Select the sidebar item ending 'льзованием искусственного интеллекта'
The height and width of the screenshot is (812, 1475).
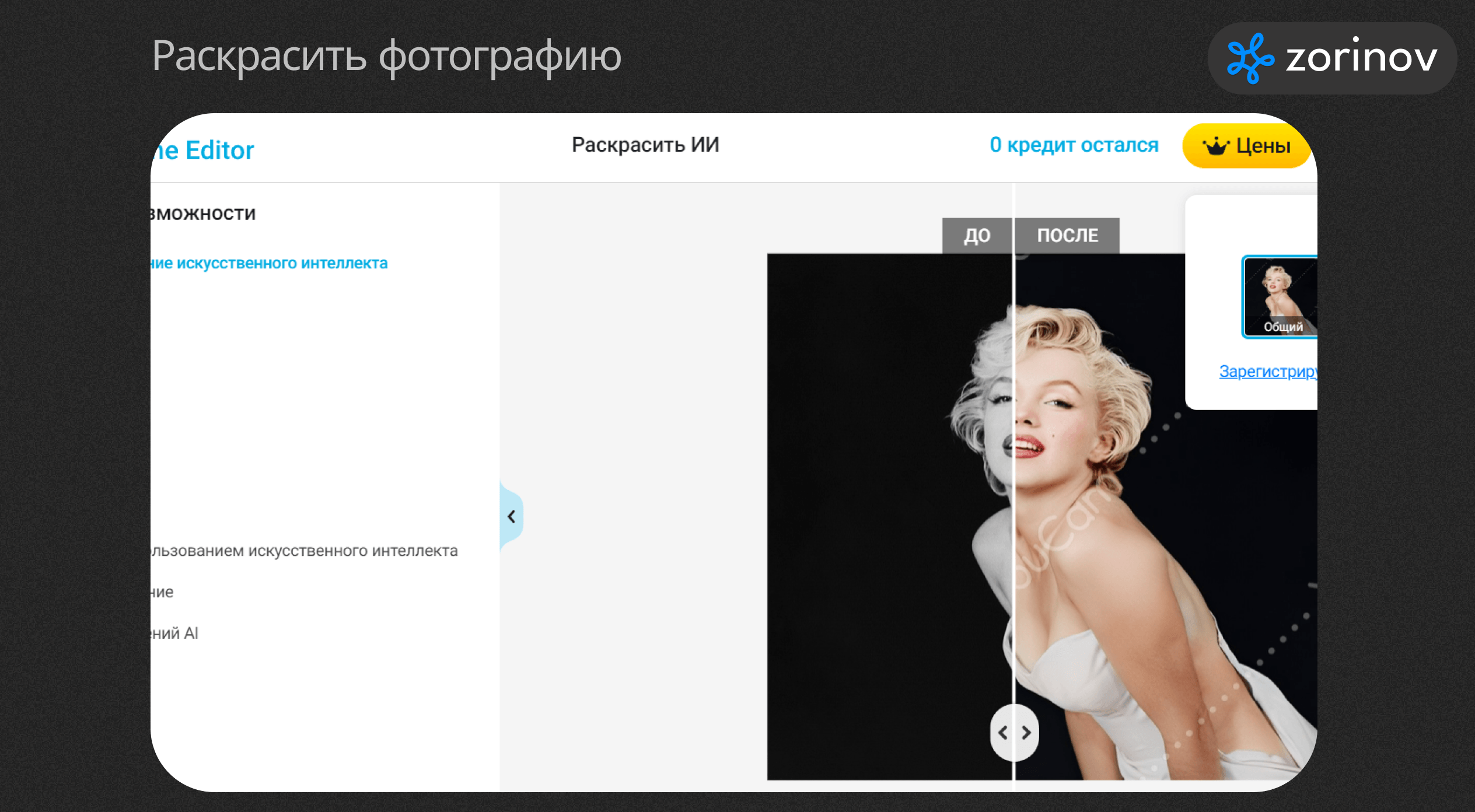[x=305, y=551]
